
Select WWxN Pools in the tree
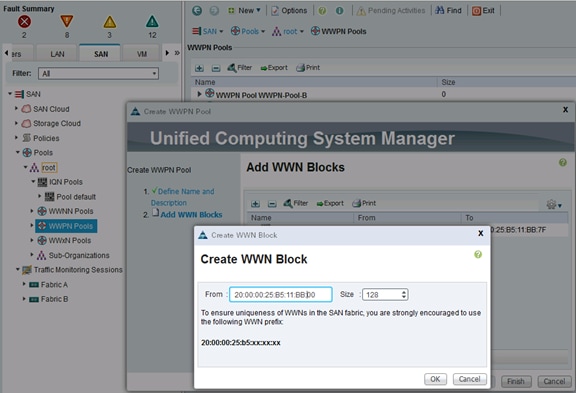[69, 241]
